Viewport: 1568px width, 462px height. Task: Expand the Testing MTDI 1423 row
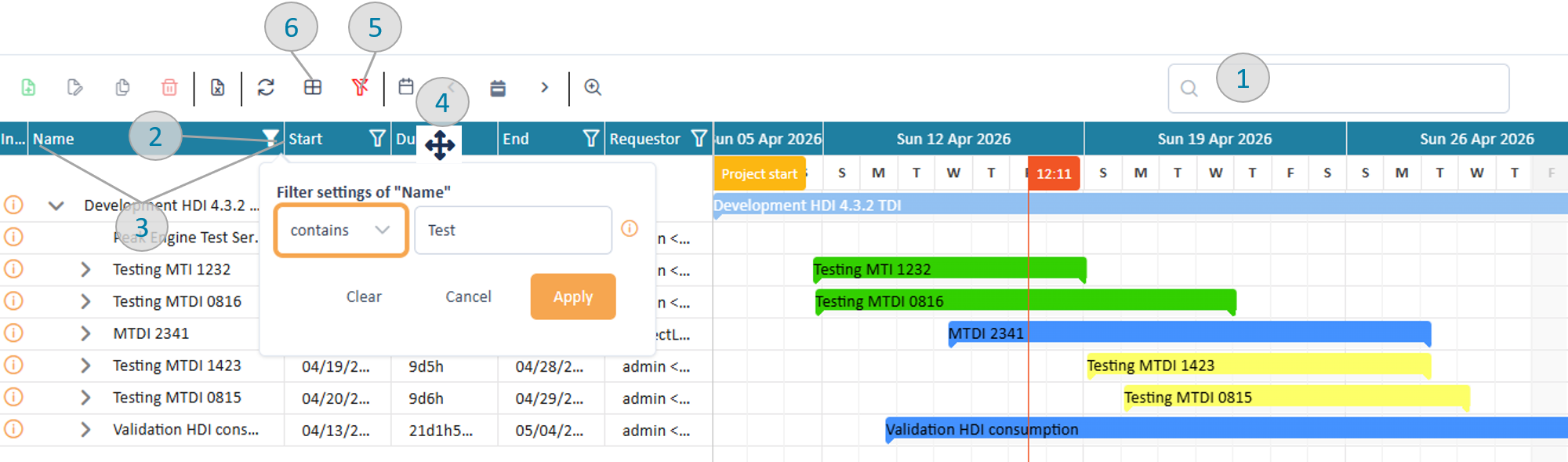(85, 366)
